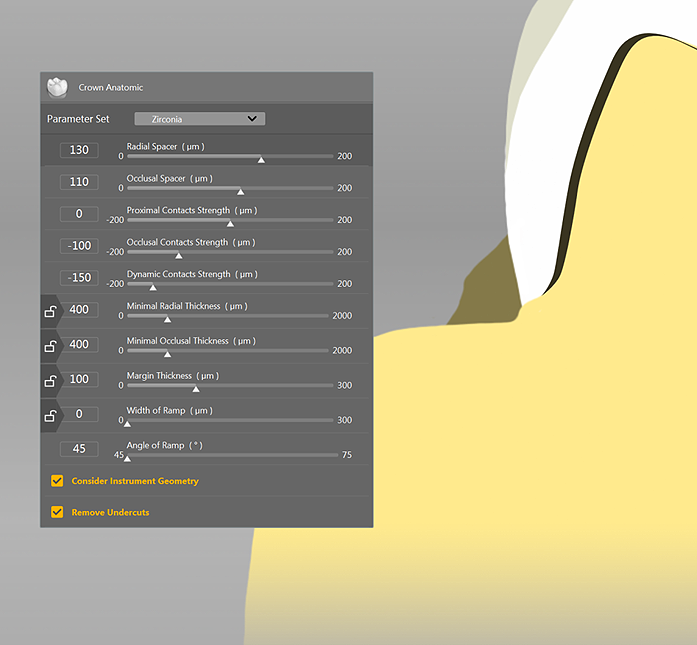Image resolution: width=697 pixels, height=645 pixels.
Task: Toggle lock icon for Minimal Occlusal Thickness
Action: tap(50, 346)
